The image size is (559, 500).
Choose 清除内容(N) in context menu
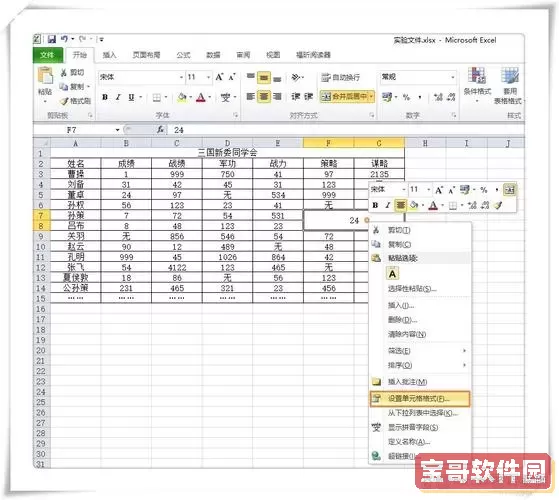420,334
